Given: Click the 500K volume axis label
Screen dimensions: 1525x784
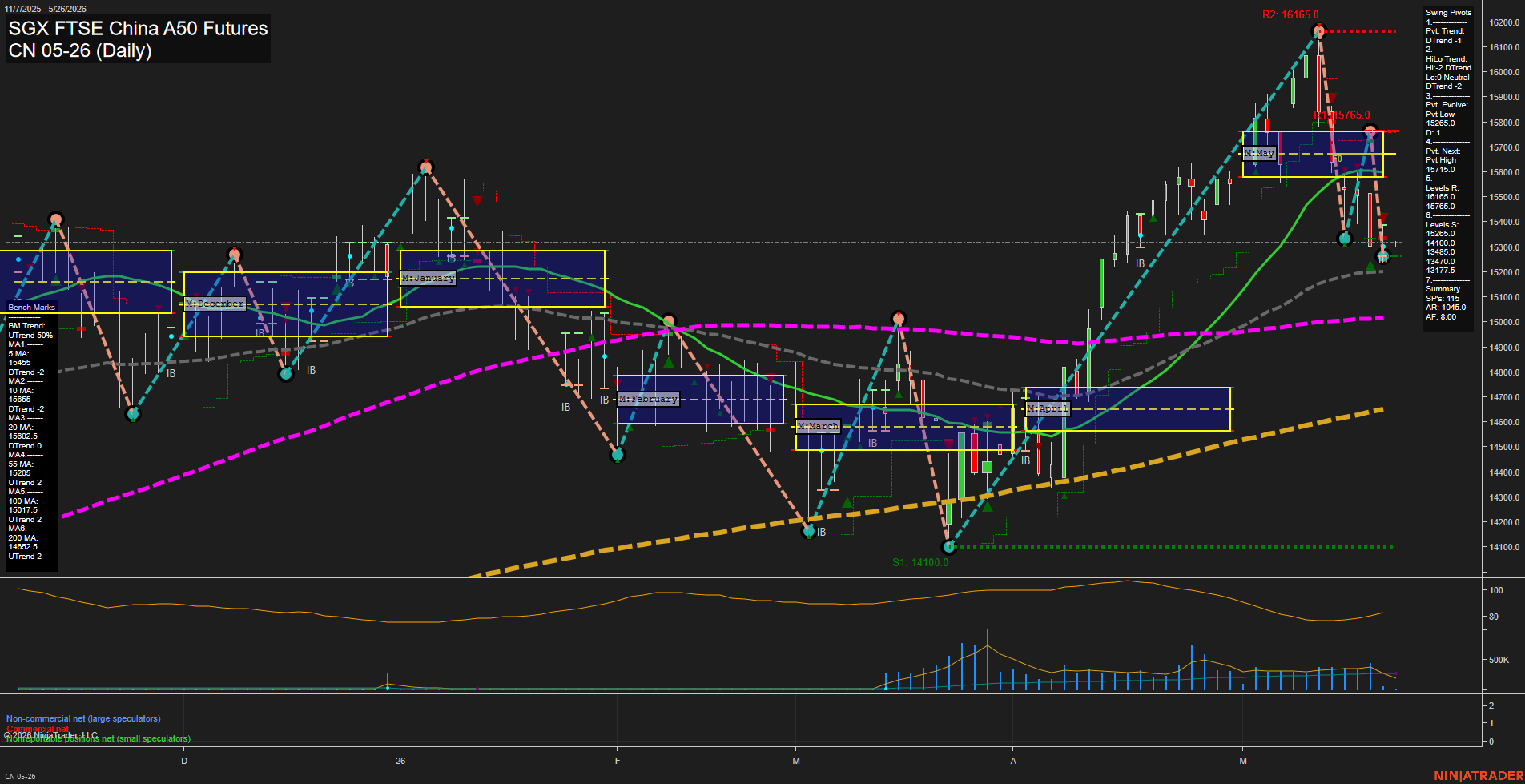Looking at the screenshot, I should click(x=1499, y=660).
